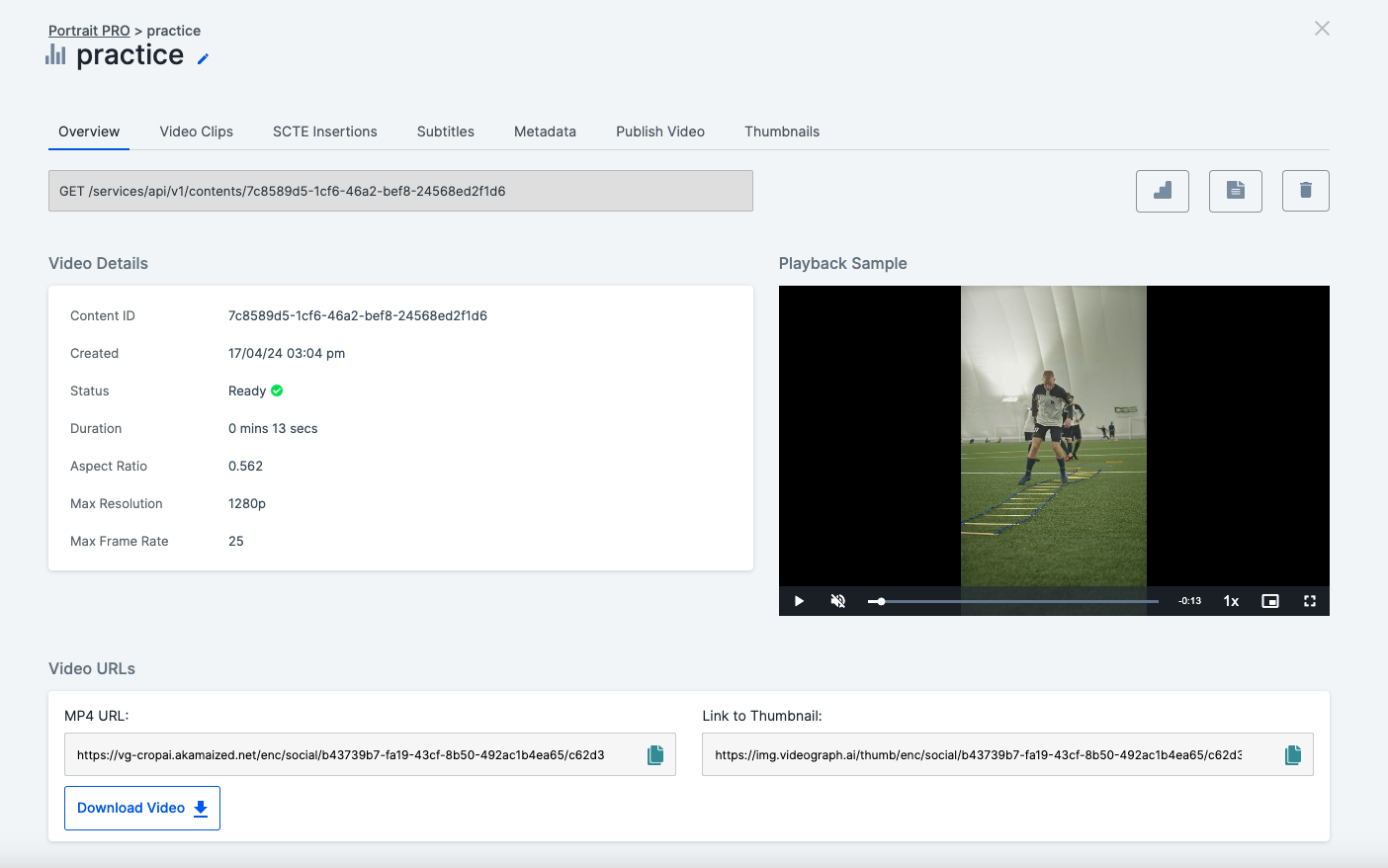Copy the thumbnail link to clipboard
1388x868 pixels.
(1293, 755)
